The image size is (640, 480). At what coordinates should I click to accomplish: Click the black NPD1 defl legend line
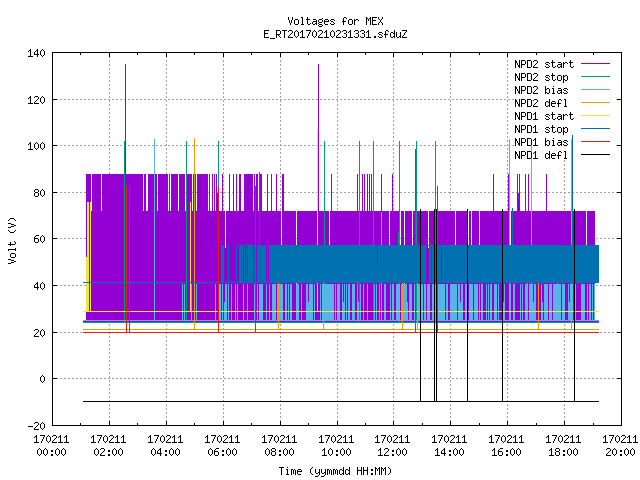point(595,155)
